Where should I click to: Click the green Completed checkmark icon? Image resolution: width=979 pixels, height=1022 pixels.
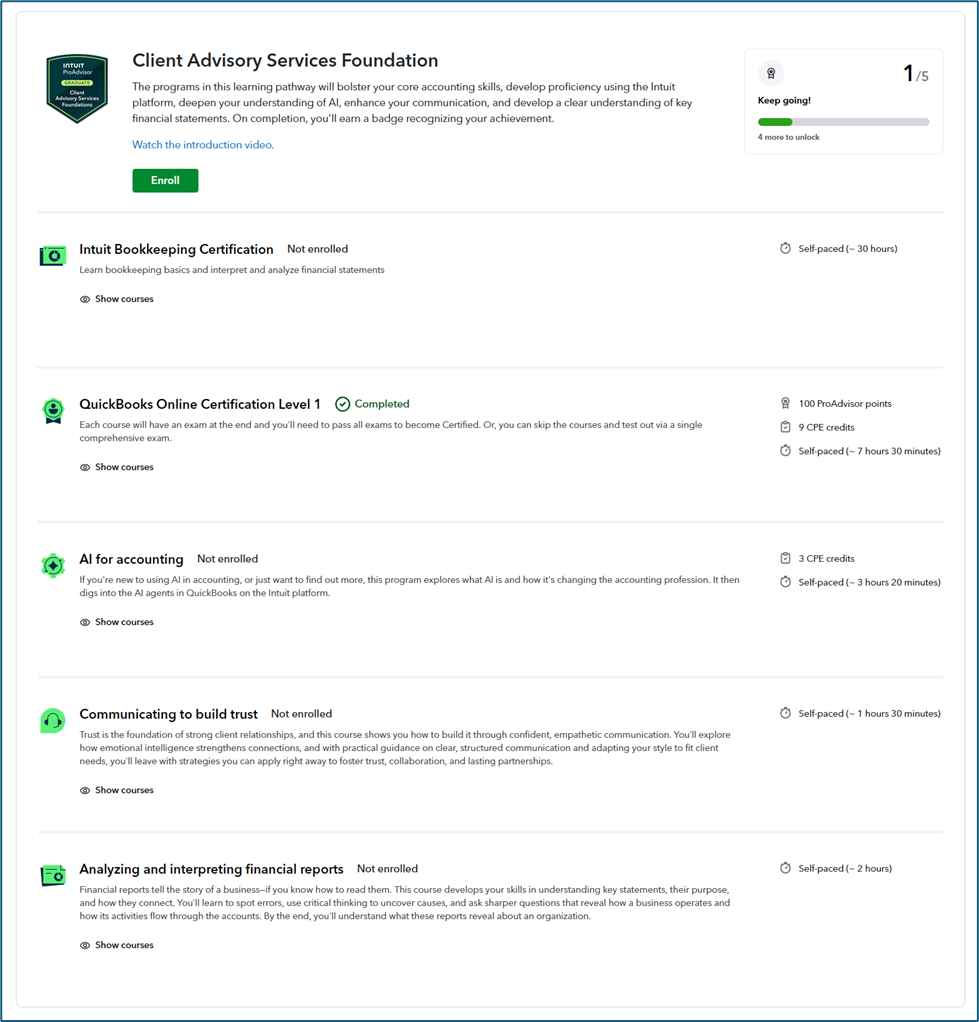pyautogui.click(x=343, y=404)
